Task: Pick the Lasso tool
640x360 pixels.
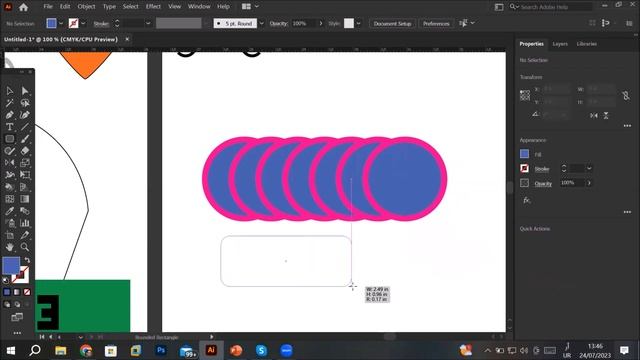Action: (x=25, y=103)
